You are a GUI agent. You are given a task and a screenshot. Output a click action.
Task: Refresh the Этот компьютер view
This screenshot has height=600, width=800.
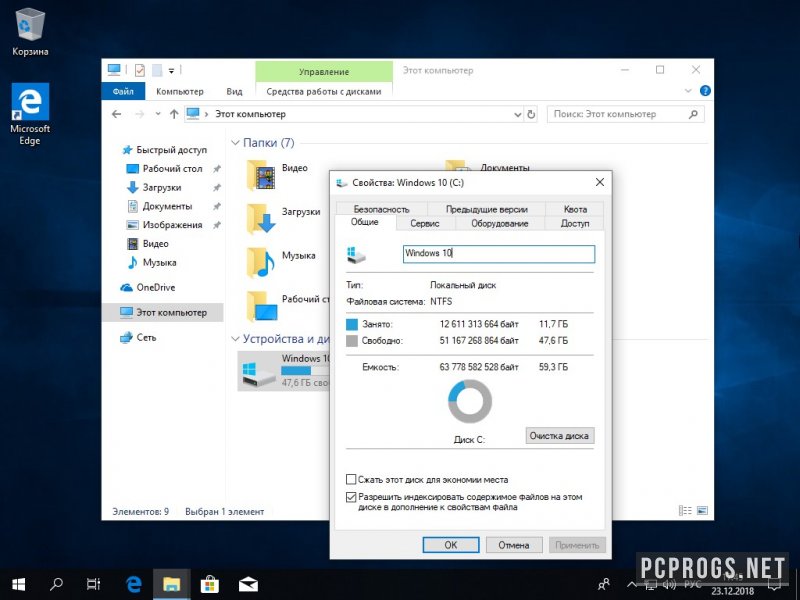click(531, 115)
